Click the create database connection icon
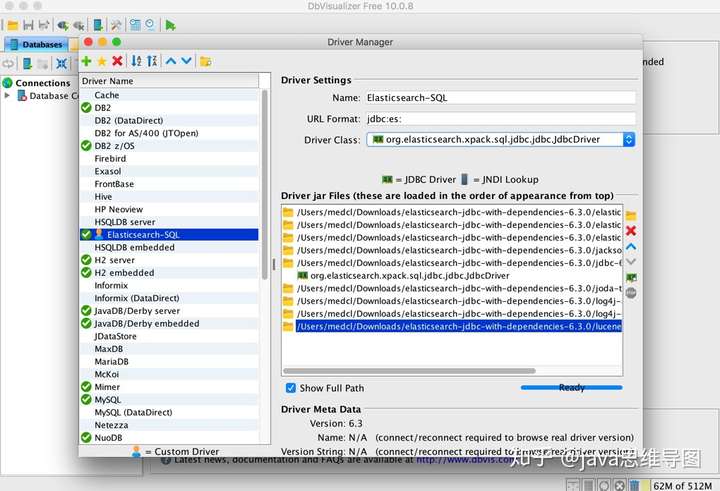 pyautogui.click(x=98, y=25)
